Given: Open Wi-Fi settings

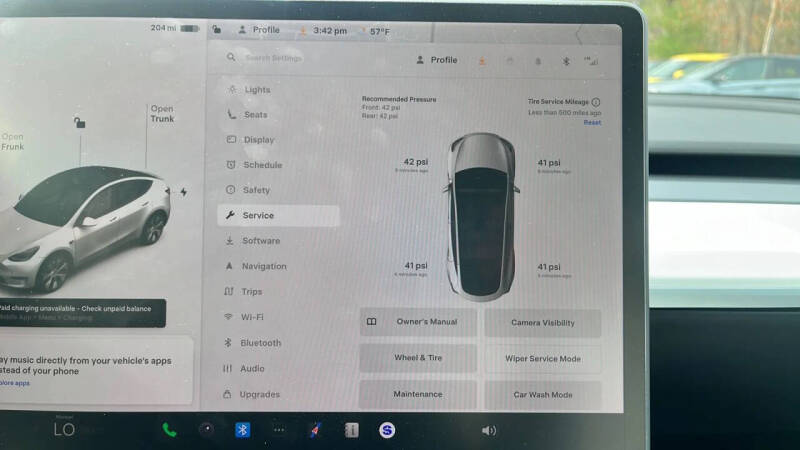Looking at the screenshot, I should point(252,317).
